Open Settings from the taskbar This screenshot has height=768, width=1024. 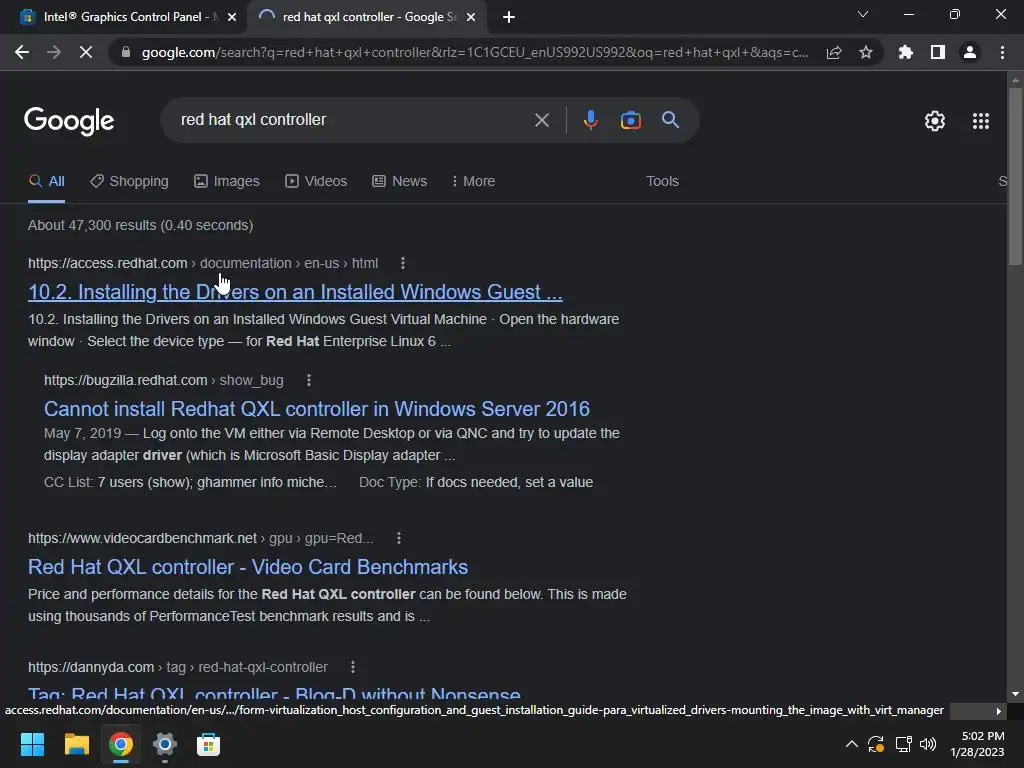pos(165,744)
